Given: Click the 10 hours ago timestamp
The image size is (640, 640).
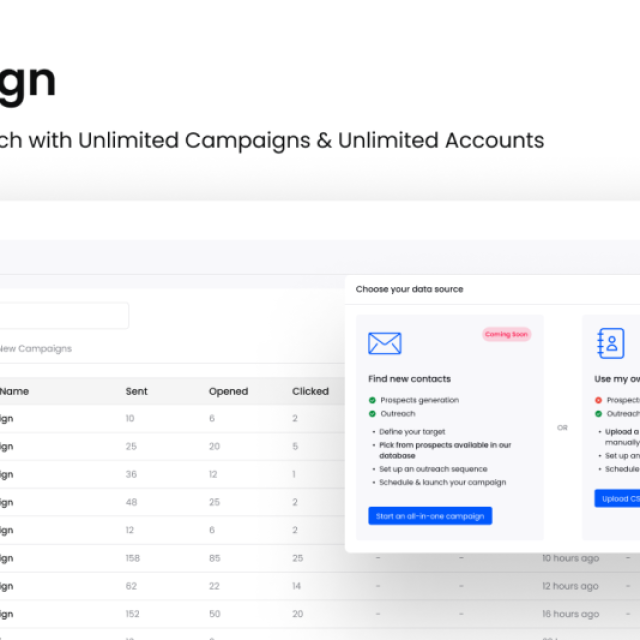Looking at the screenshot, I should click(x=570, y=558).
